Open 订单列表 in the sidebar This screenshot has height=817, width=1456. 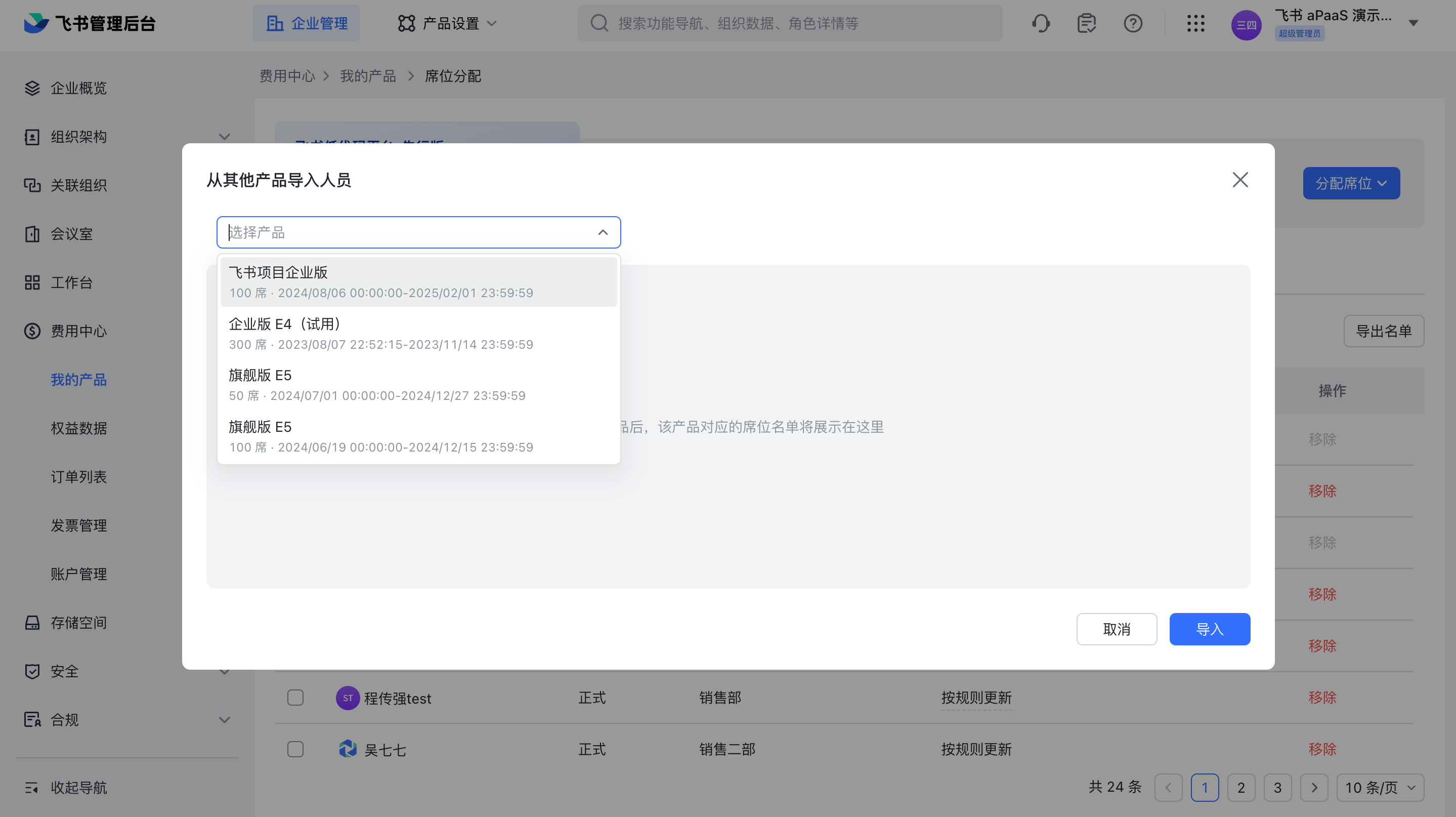[x=78, y=477]
